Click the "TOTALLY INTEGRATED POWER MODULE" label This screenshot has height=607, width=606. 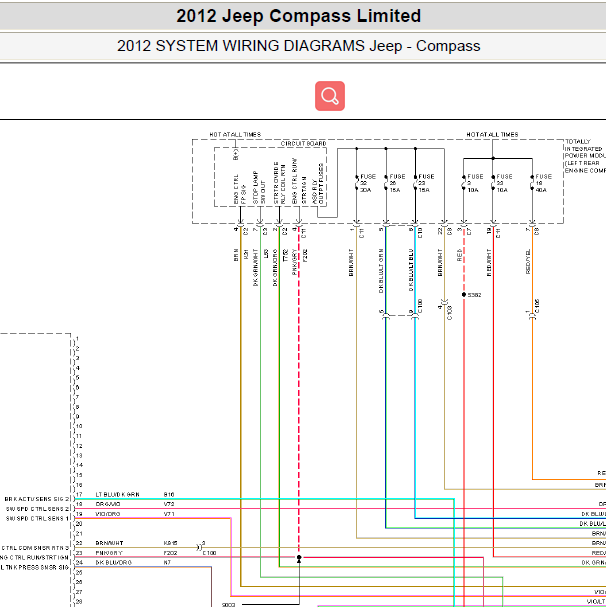tap(585, 156)
